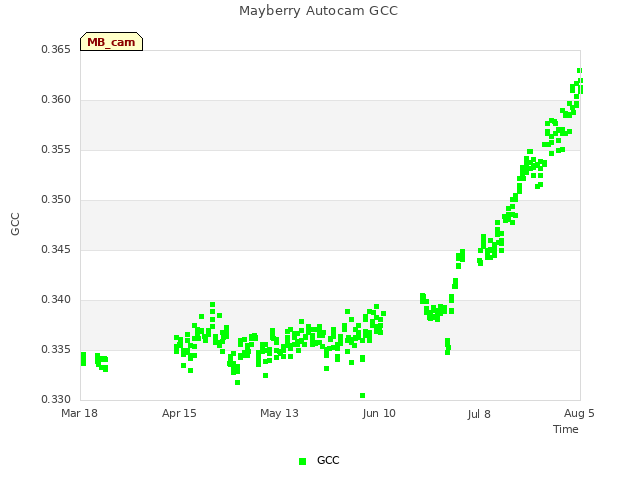Click the green GCC legend swatch
Viewport: 640px width, 480px height.
coord(302,461)
